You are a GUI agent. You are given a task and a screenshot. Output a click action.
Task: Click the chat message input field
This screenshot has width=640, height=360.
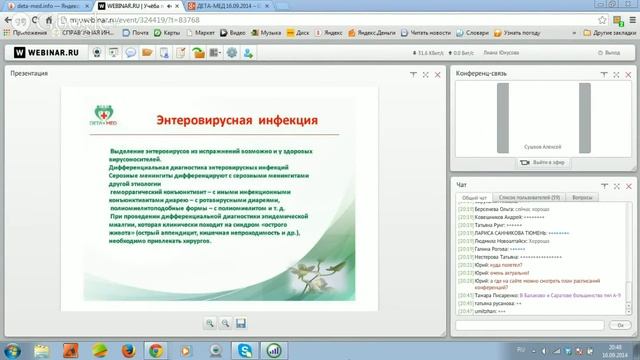pyautogui.click(x=530, y=325)
